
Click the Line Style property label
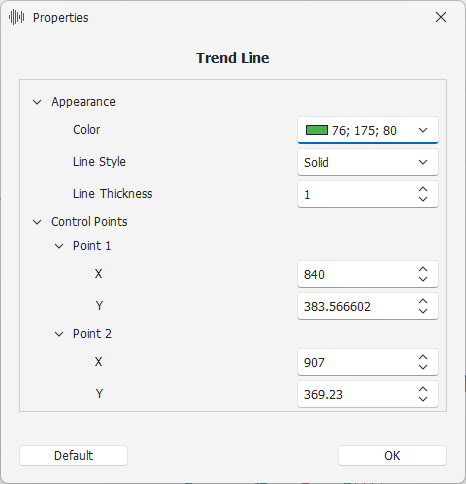coord(99,162)
